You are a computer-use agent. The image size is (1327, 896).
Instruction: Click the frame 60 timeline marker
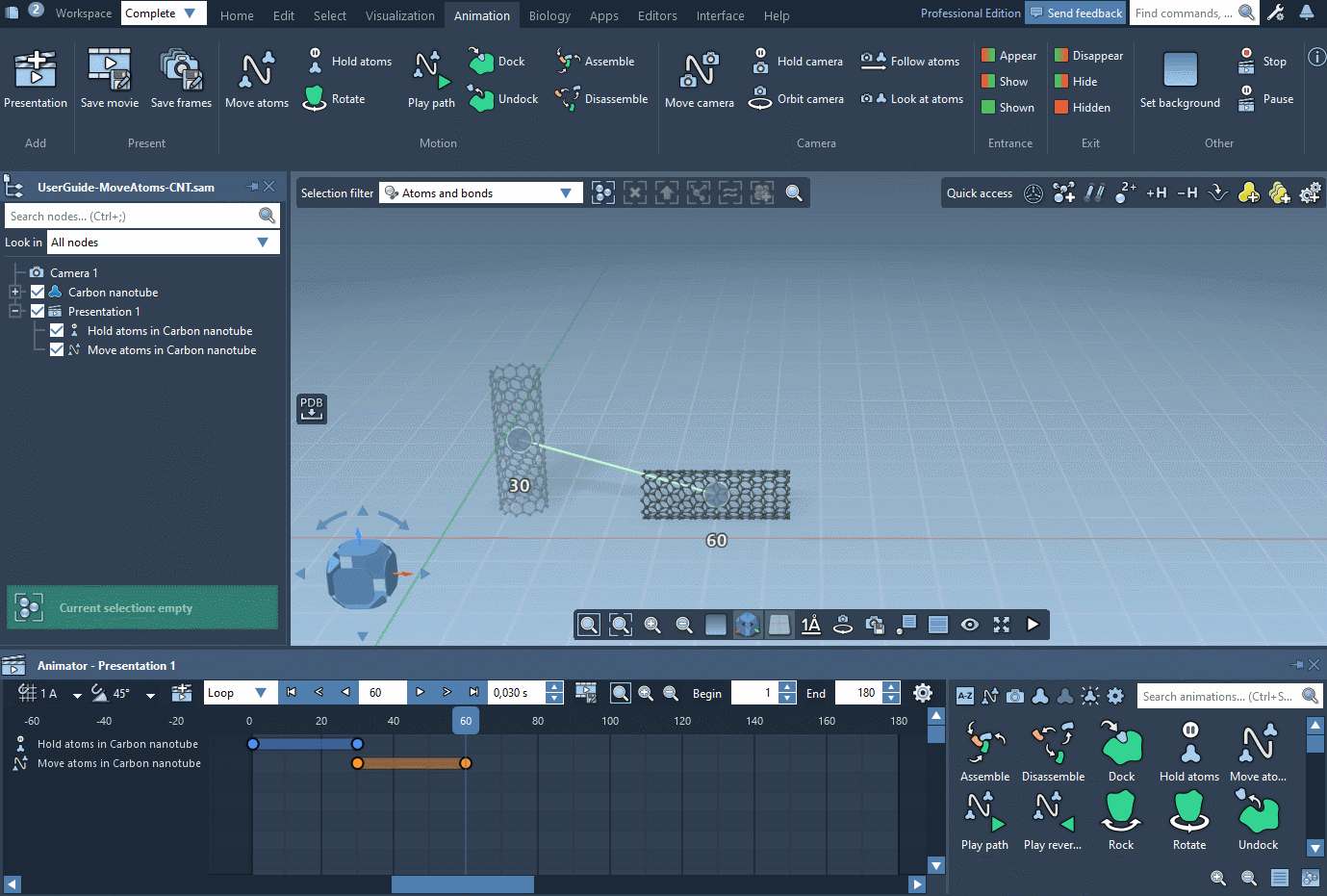click(466, 721)
